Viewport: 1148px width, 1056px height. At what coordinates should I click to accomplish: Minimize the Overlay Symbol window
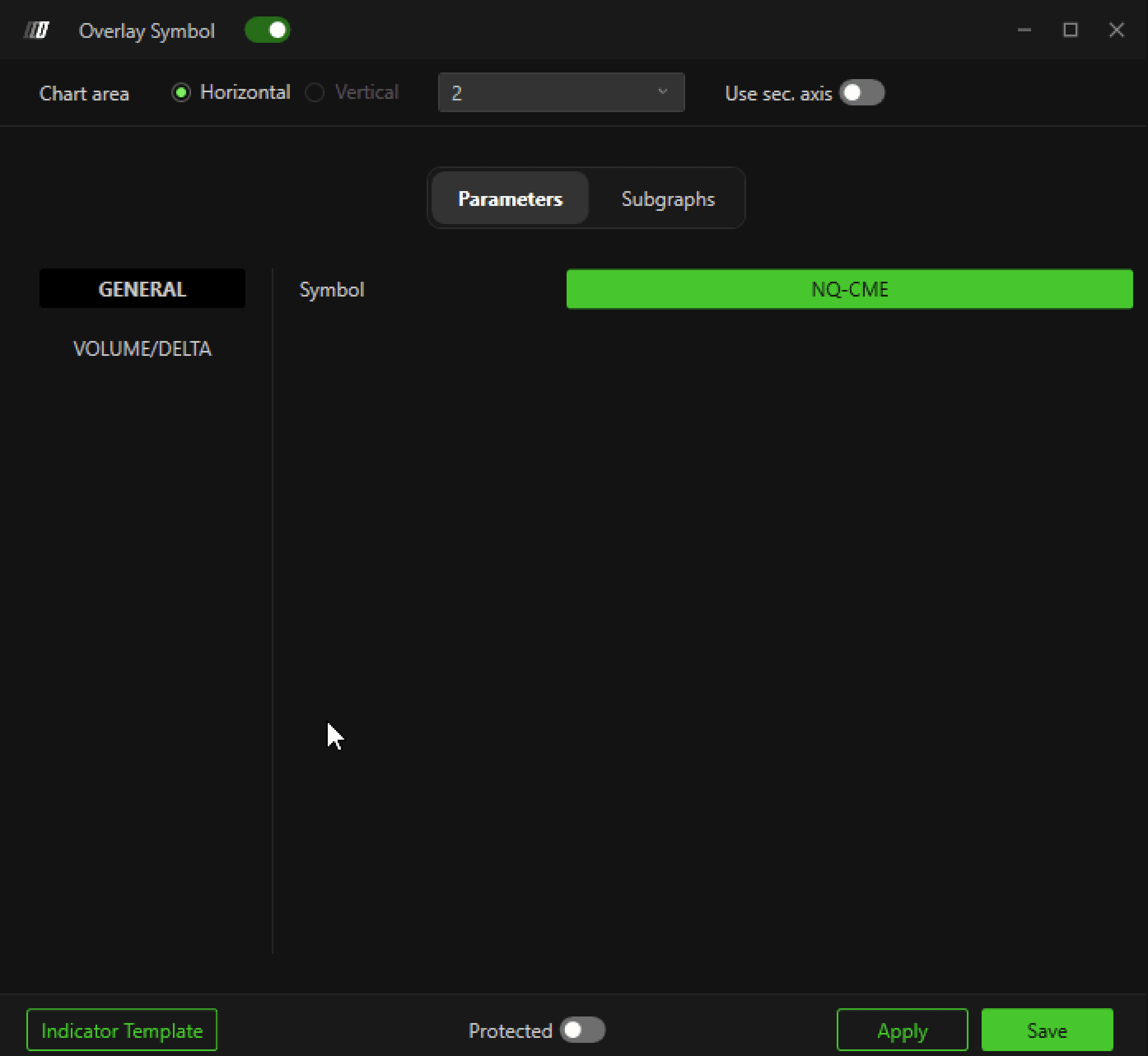(x=1024, y=30)
